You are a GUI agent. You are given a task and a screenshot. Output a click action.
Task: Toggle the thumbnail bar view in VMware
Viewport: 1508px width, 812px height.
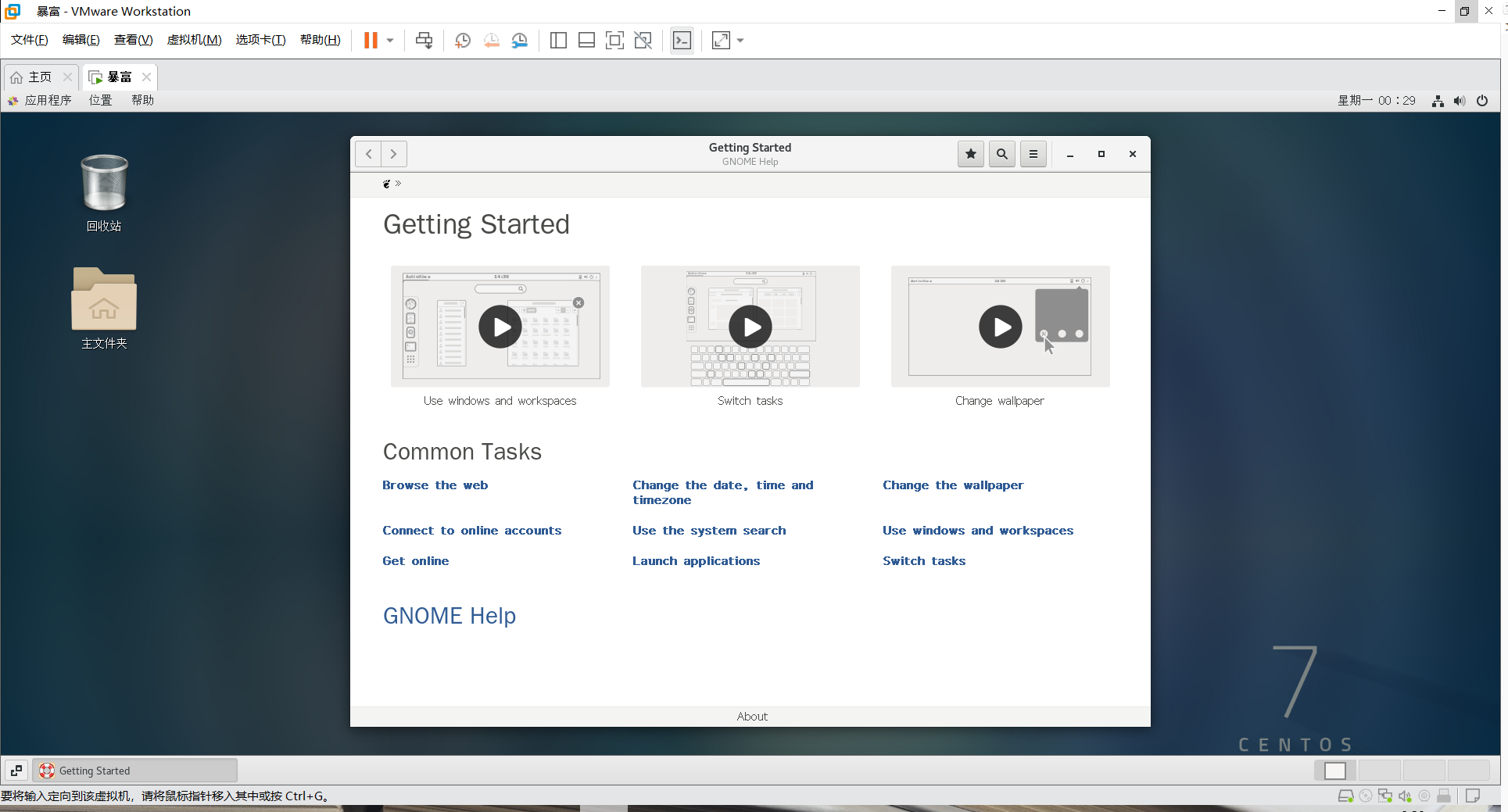(x=586, y=41)
